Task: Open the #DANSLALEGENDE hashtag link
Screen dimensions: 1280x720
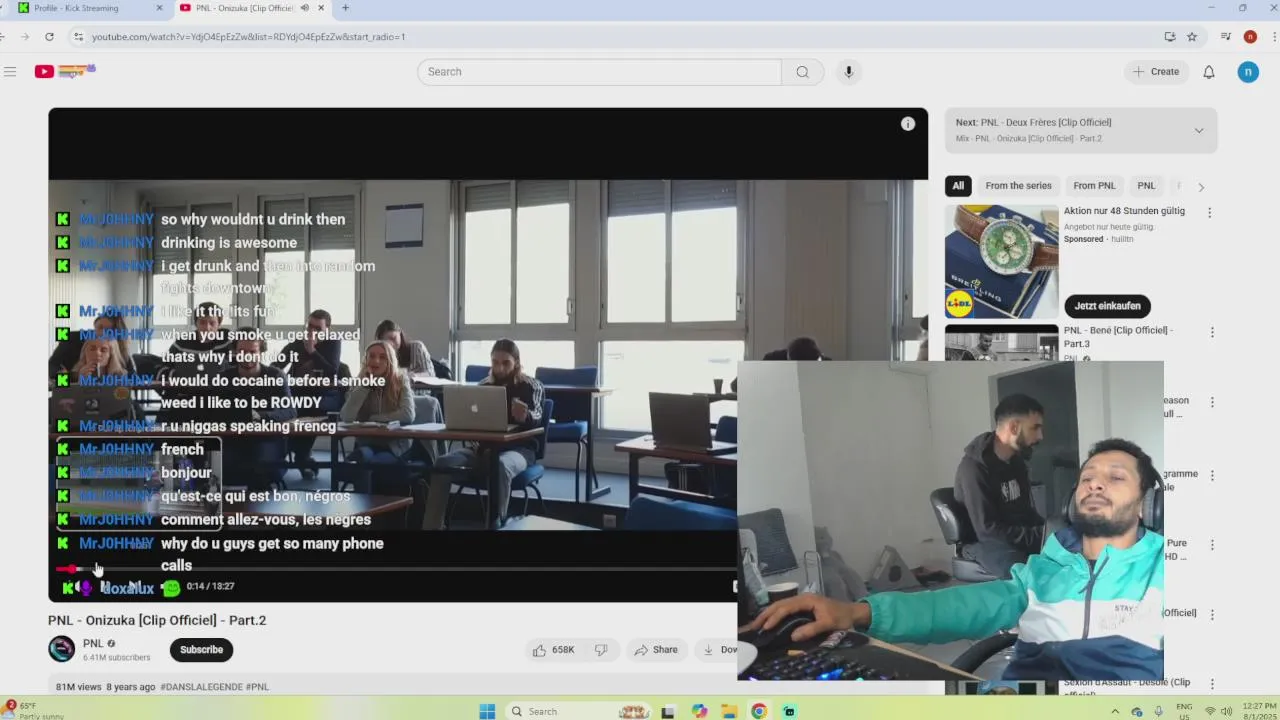Action: (201, 687)
